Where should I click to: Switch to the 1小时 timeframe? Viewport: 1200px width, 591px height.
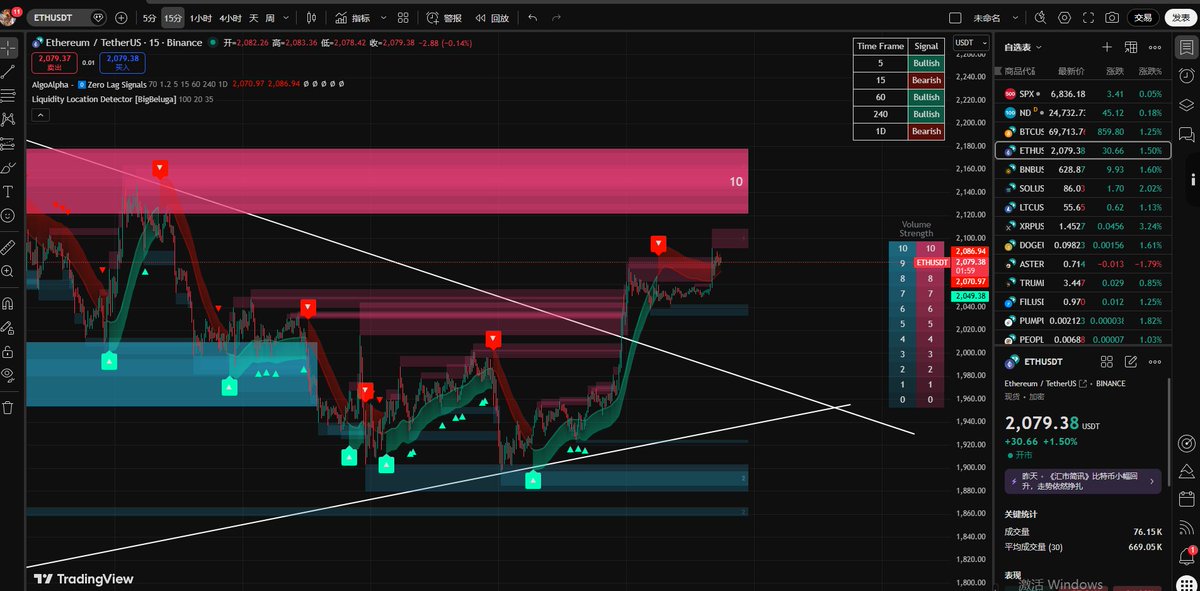[x=202, y=18]
